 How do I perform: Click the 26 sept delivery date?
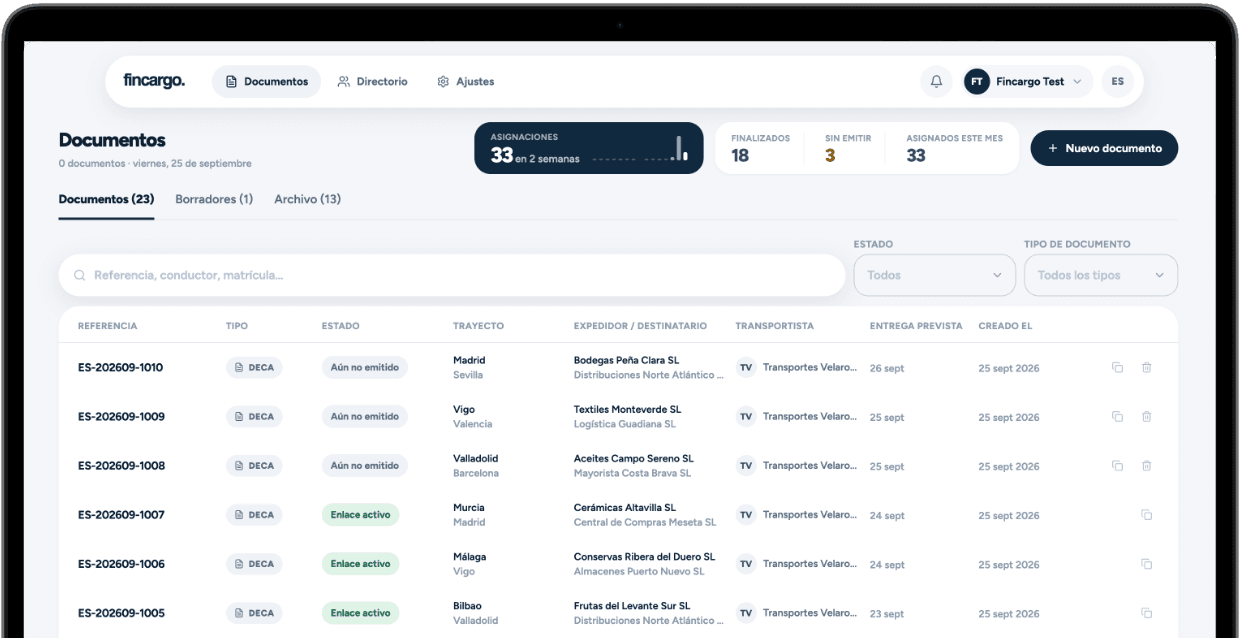pos(887,368)
